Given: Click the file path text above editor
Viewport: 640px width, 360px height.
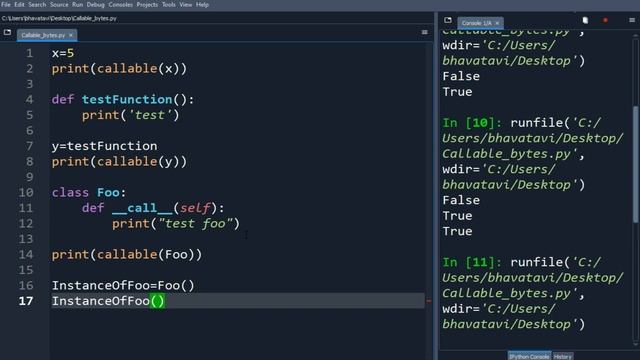Looking at the screenshot, I should click(x=59, y=18).
